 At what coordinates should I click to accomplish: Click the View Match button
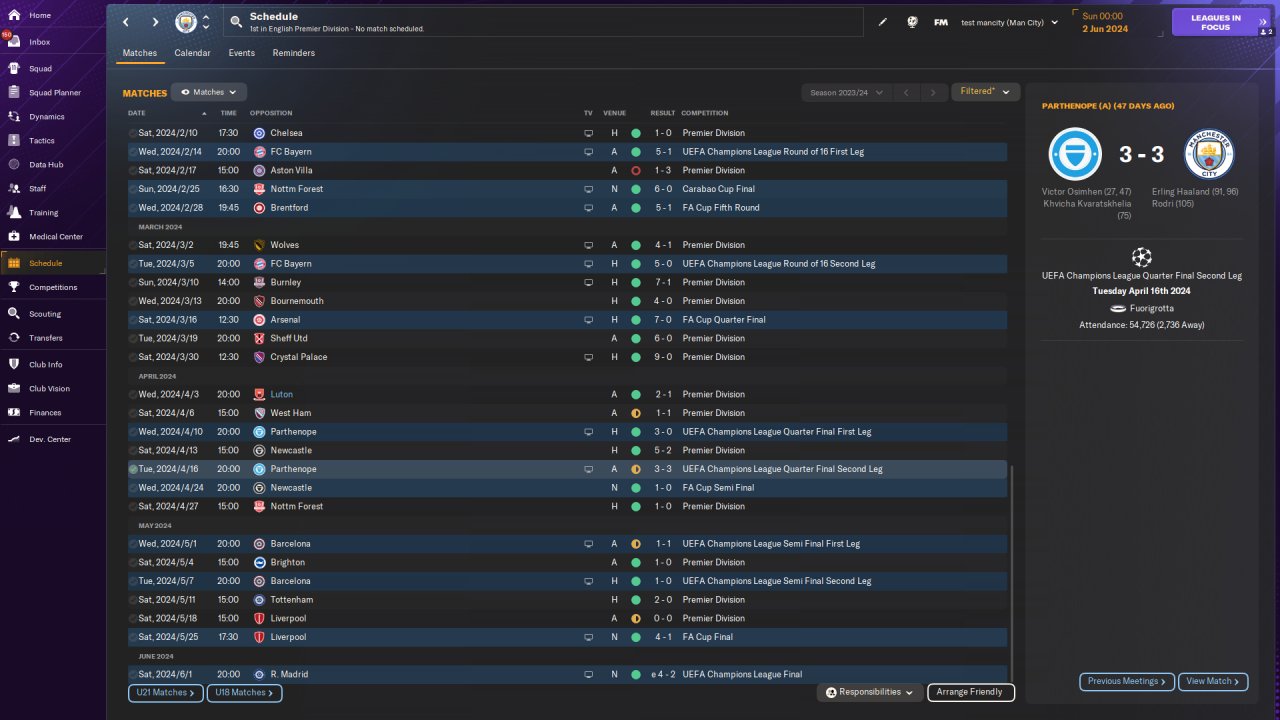(1213, 681)
